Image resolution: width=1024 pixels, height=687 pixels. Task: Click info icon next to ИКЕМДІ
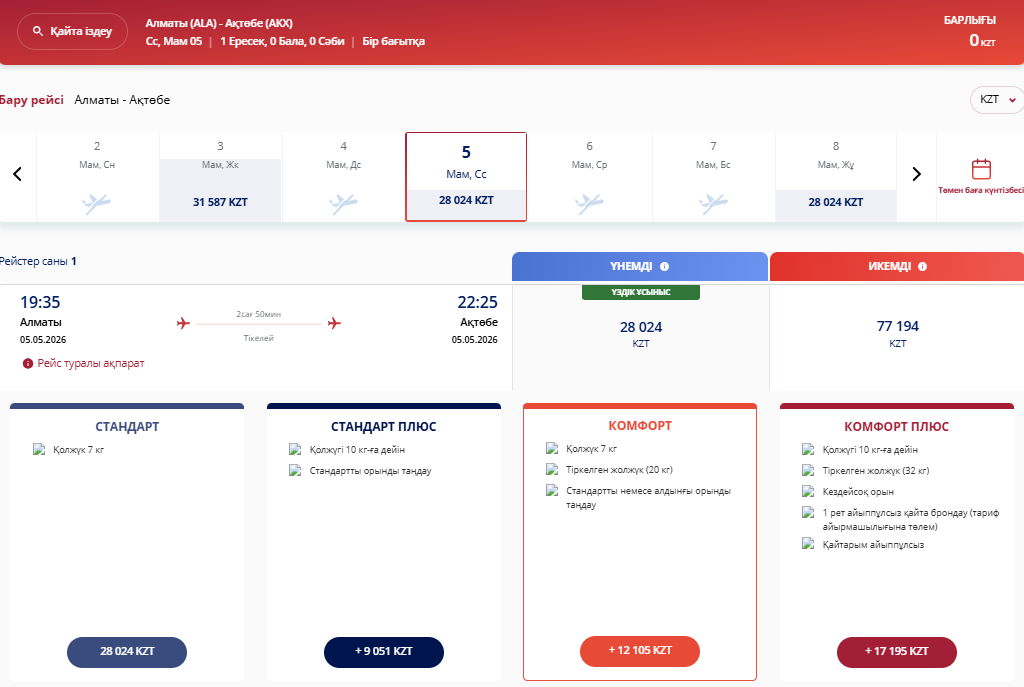click(x=922, y=267)
